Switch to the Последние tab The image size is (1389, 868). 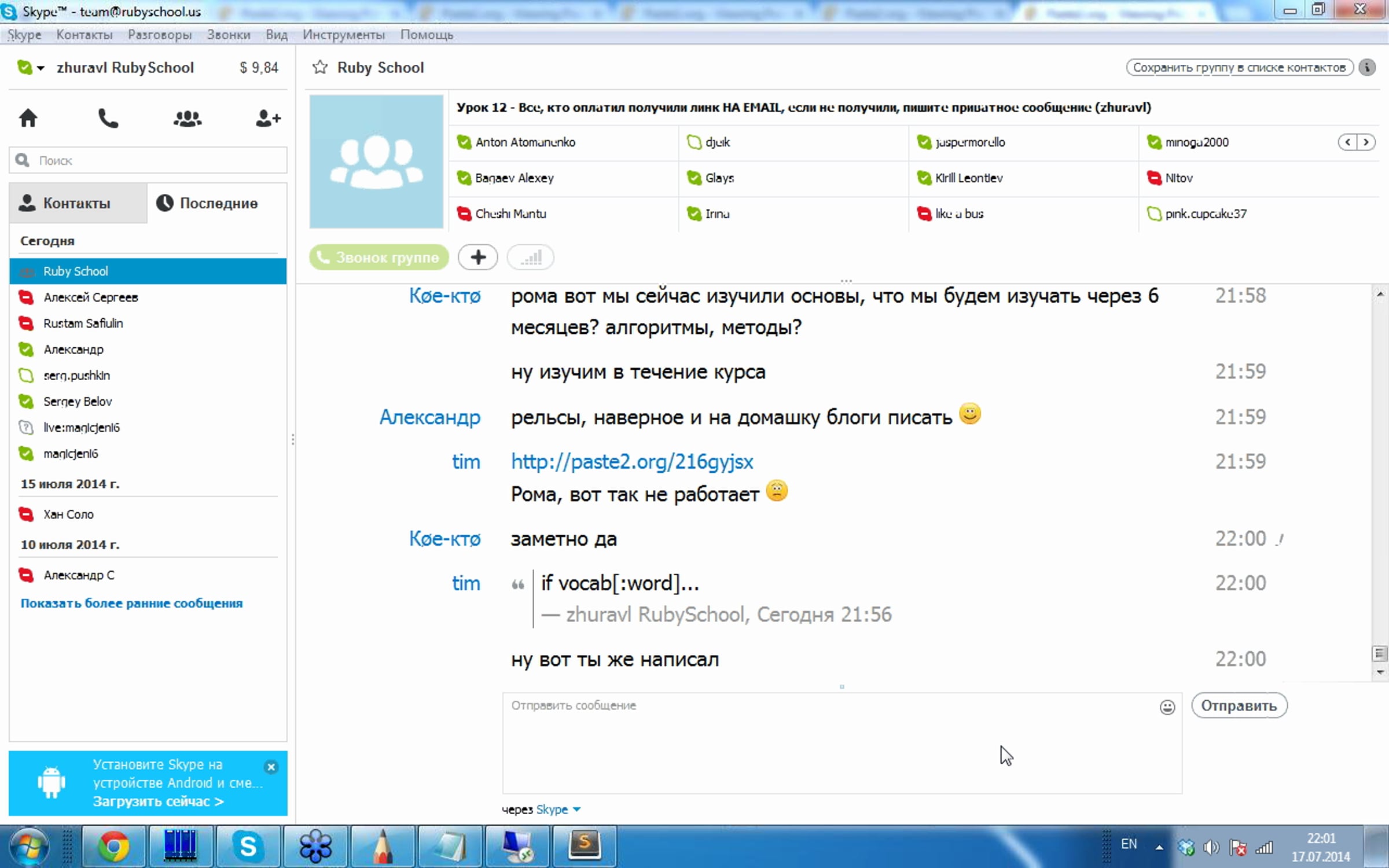coord(217,203)
